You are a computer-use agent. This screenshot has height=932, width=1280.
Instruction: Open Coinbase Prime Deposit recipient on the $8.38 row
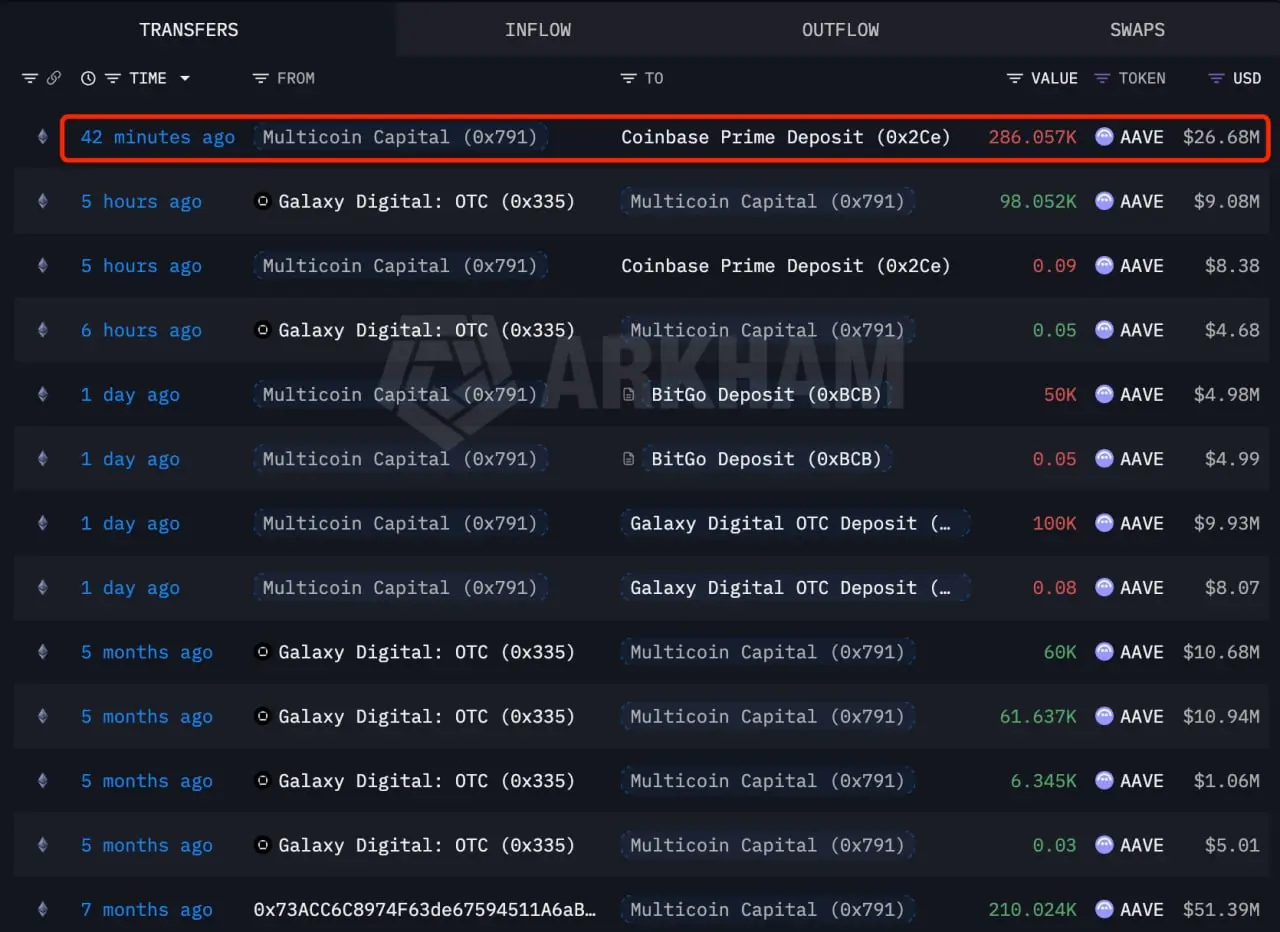[786, 266]
